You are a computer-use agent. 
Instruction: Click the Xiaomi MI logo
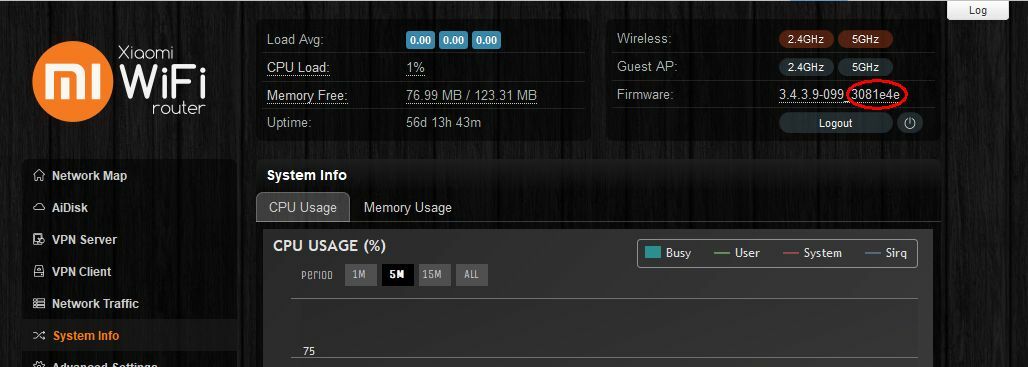[x=73, y=81]
